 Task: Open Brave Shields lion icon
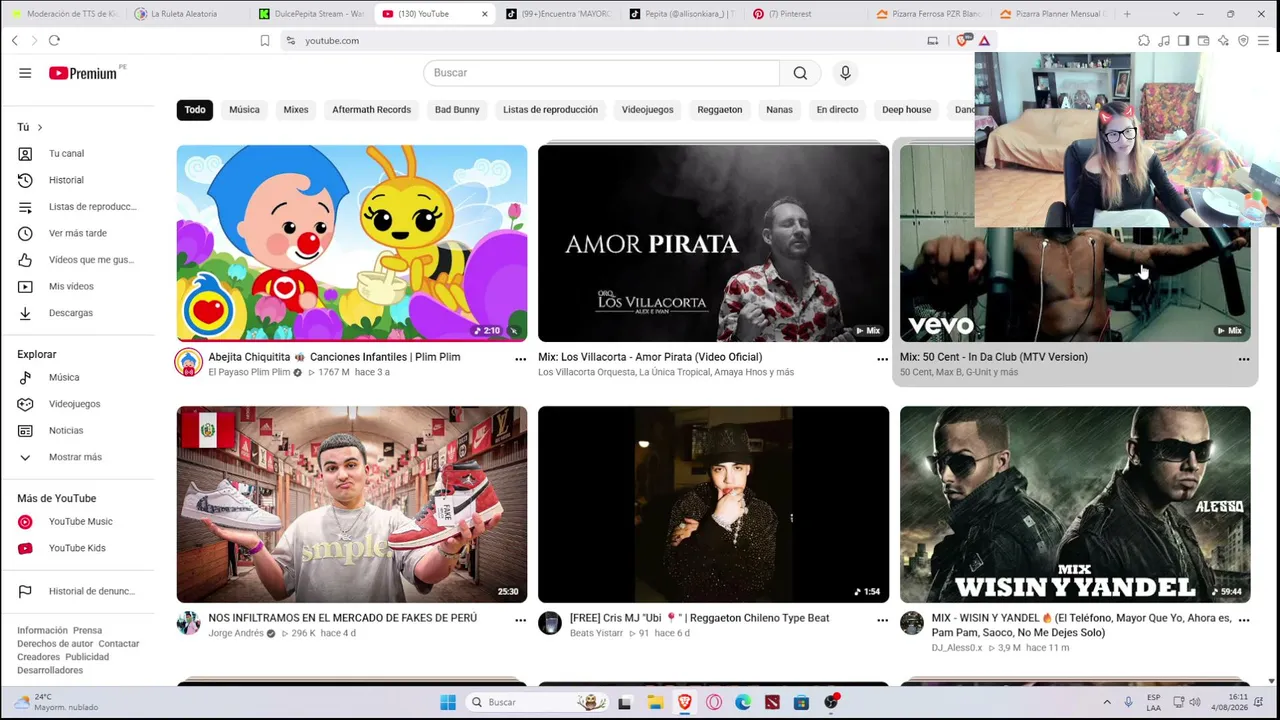click(x=963, y=41)
